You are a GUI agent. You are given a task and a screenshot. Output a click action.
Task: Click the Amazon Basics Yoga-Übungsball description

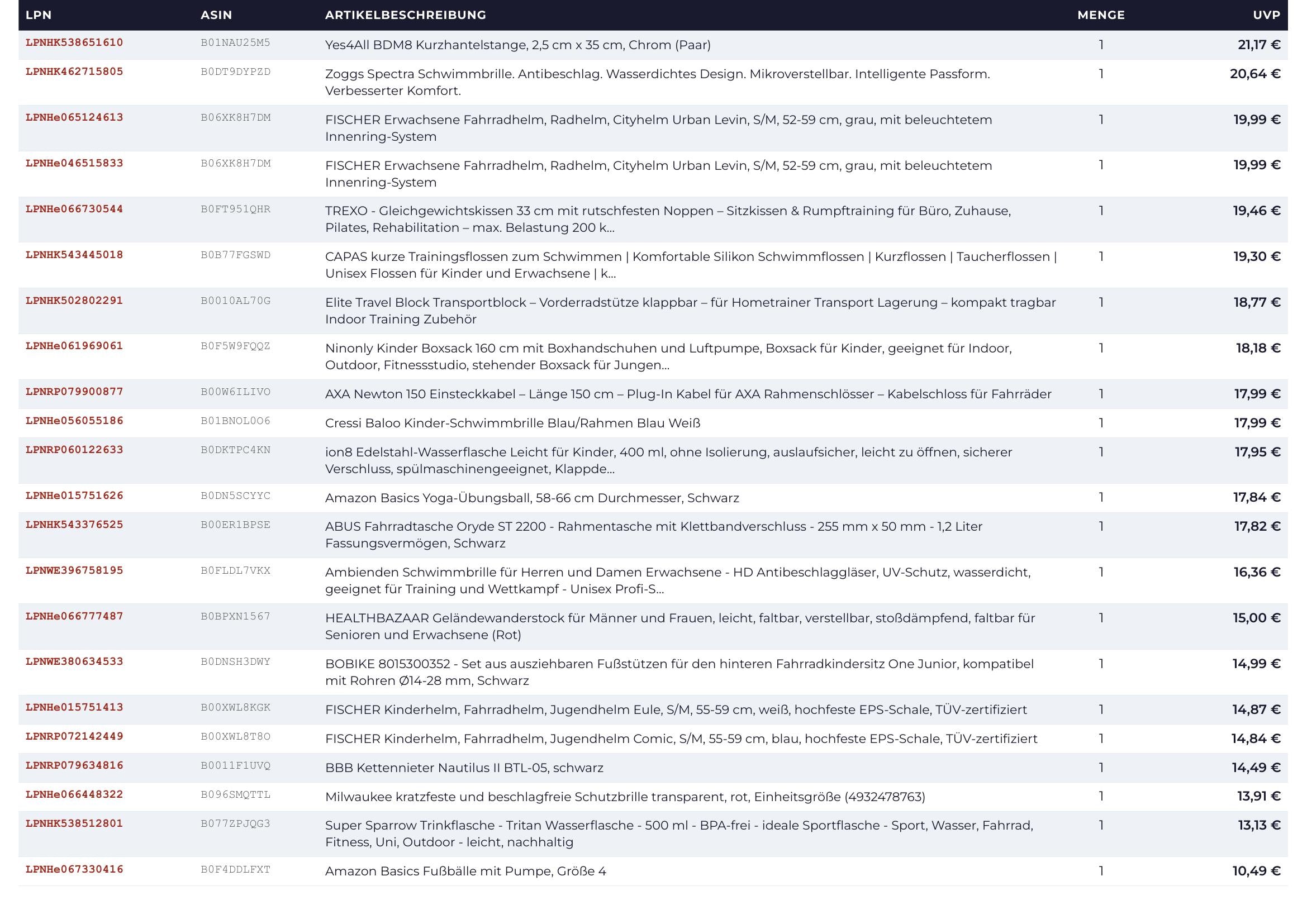533,498
